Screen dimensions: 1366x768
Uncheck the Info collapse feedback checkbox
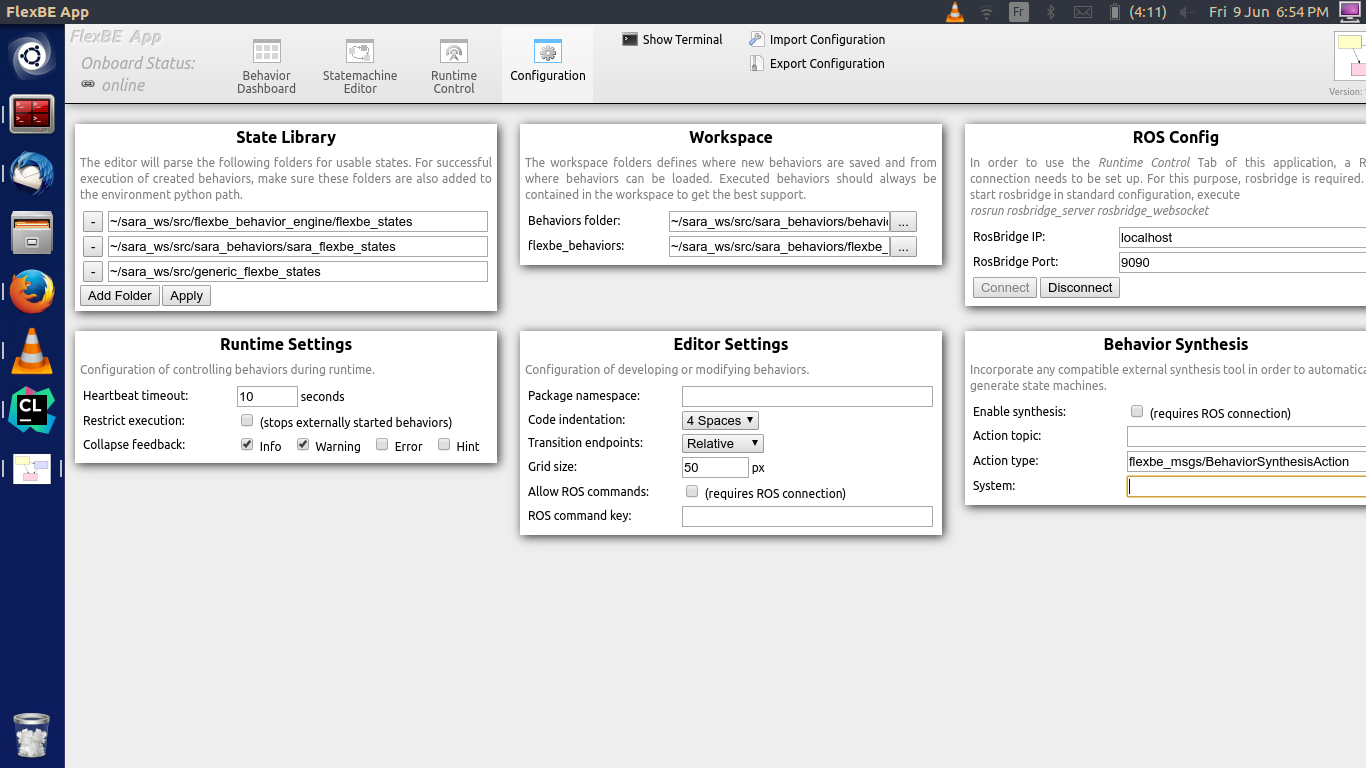[247, 445]
